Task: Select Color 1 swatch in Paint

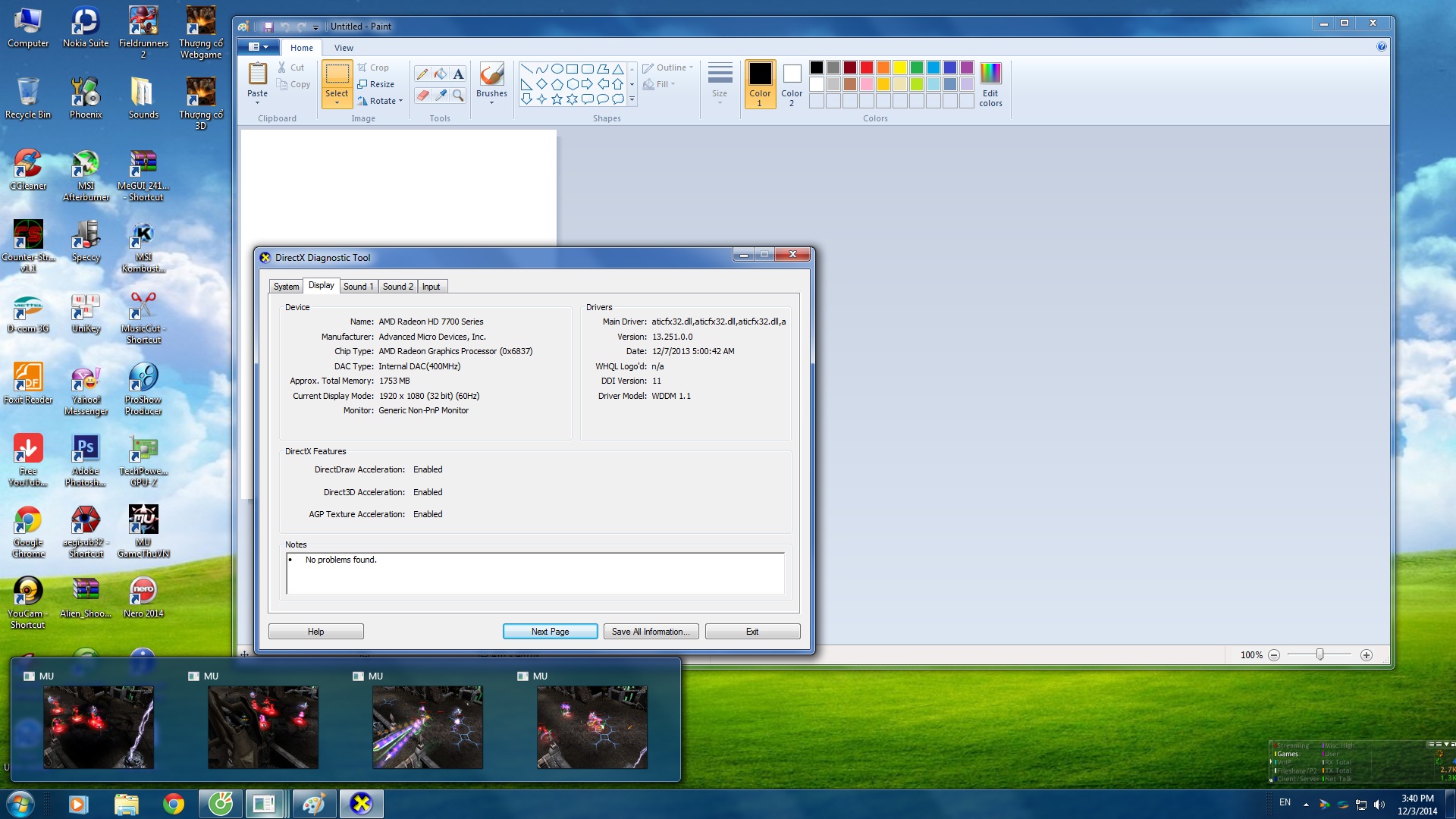Action: point(760,84)
